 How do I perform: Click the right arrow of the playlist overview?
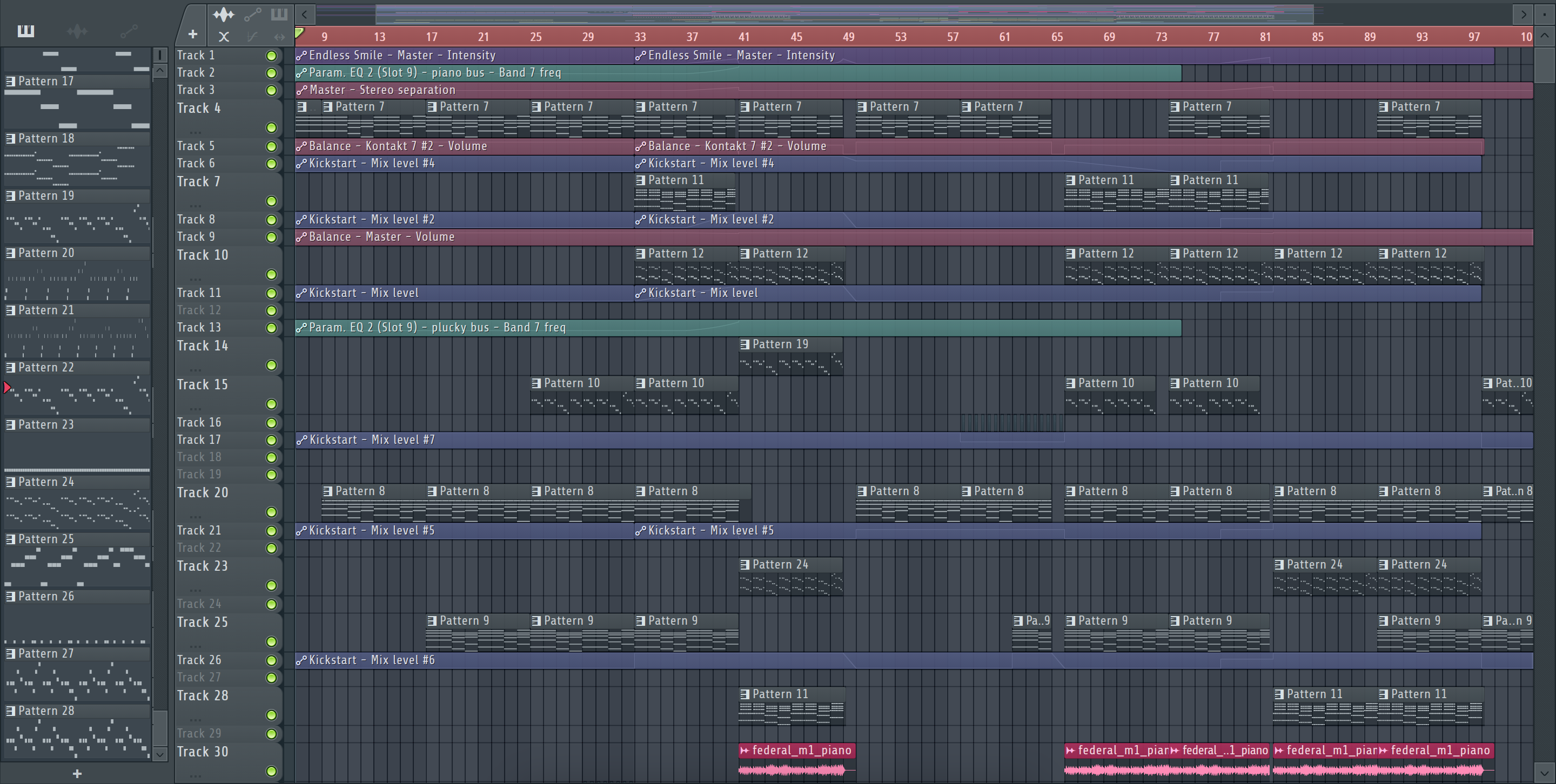[x=1524, y=14]
